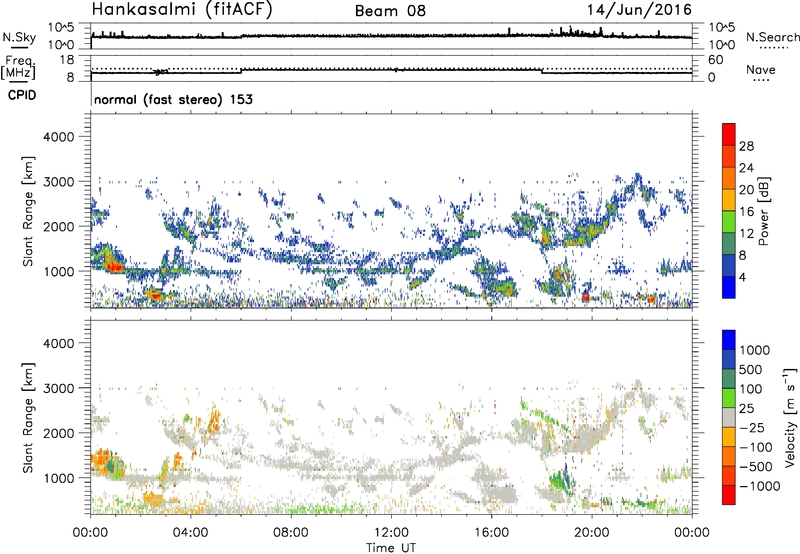Click the 4000 tick of the power panel
This screenshot has width=800, height=554.
(58, 137)
